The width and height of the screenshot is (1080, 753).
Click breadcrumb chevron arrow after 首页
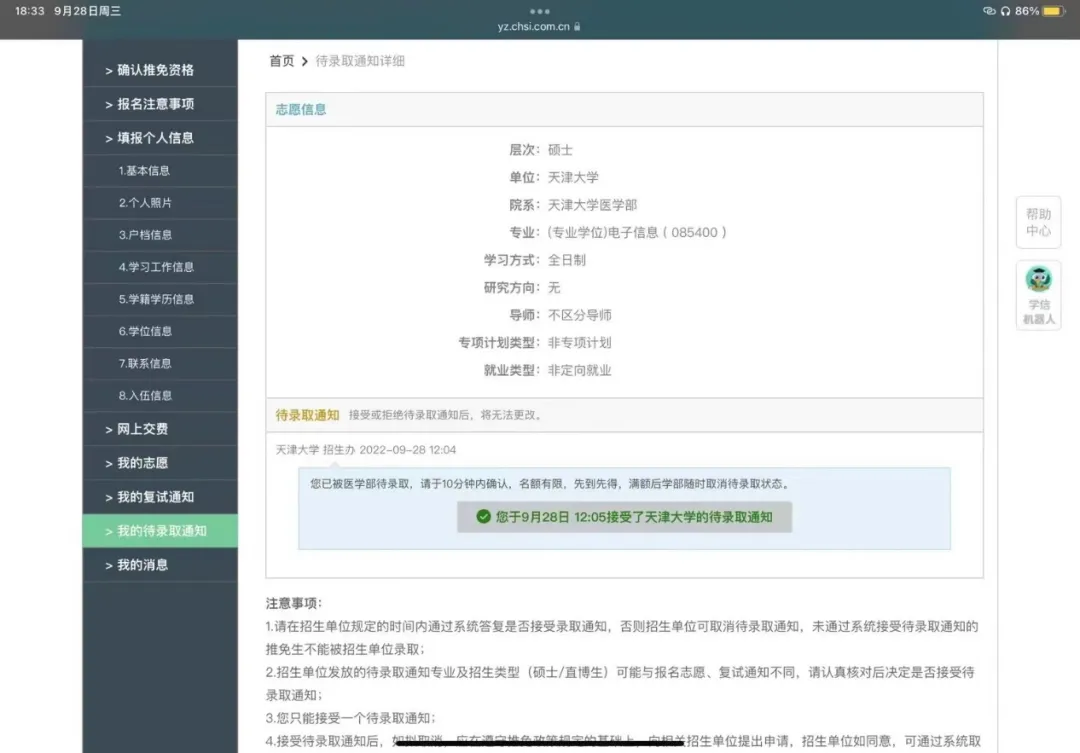coord(304,61)
